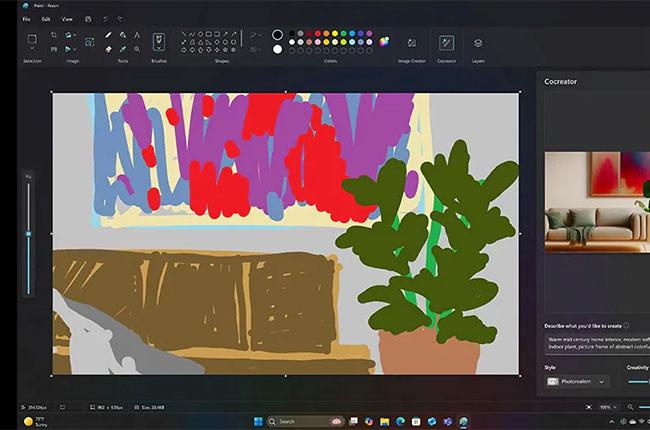This screenshot has height=430, width=650.
Task: Select the Brushes tool
Action: [x=159, y=41]
